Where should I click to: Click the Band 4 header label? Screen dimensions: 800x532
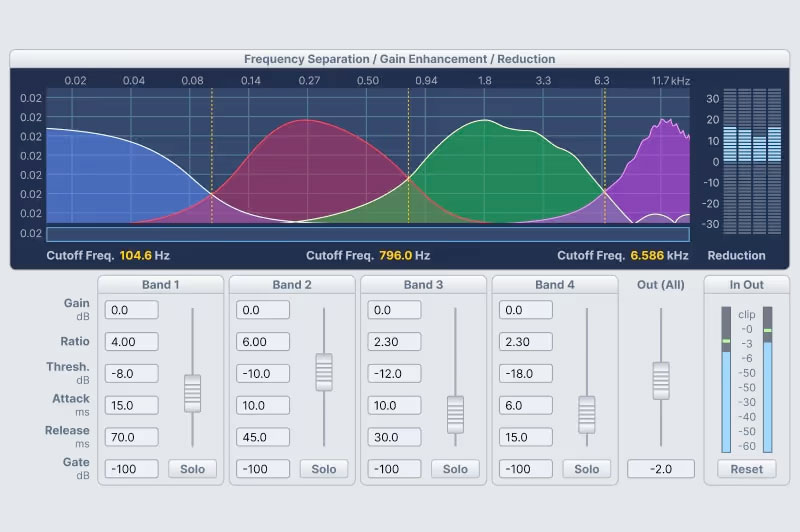[555, 285]
